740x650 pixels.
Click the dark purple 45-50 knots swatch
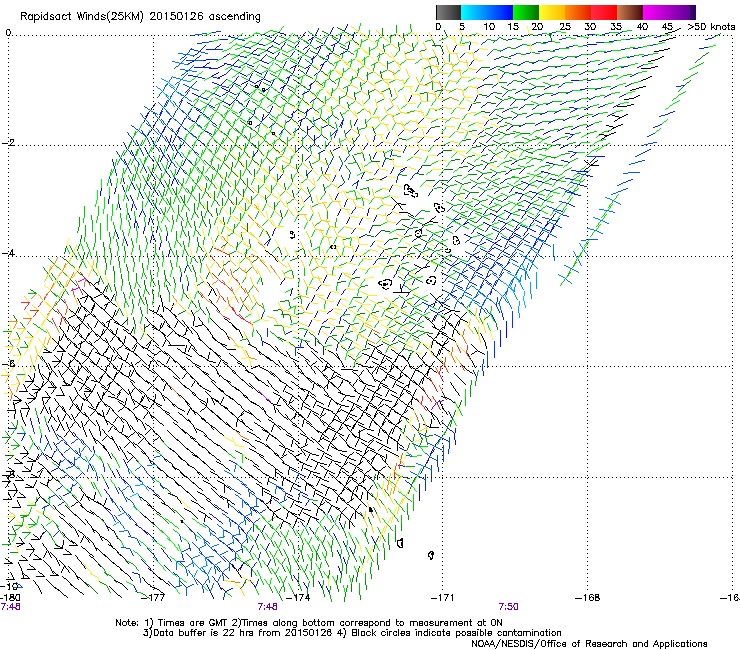point(682,12)
